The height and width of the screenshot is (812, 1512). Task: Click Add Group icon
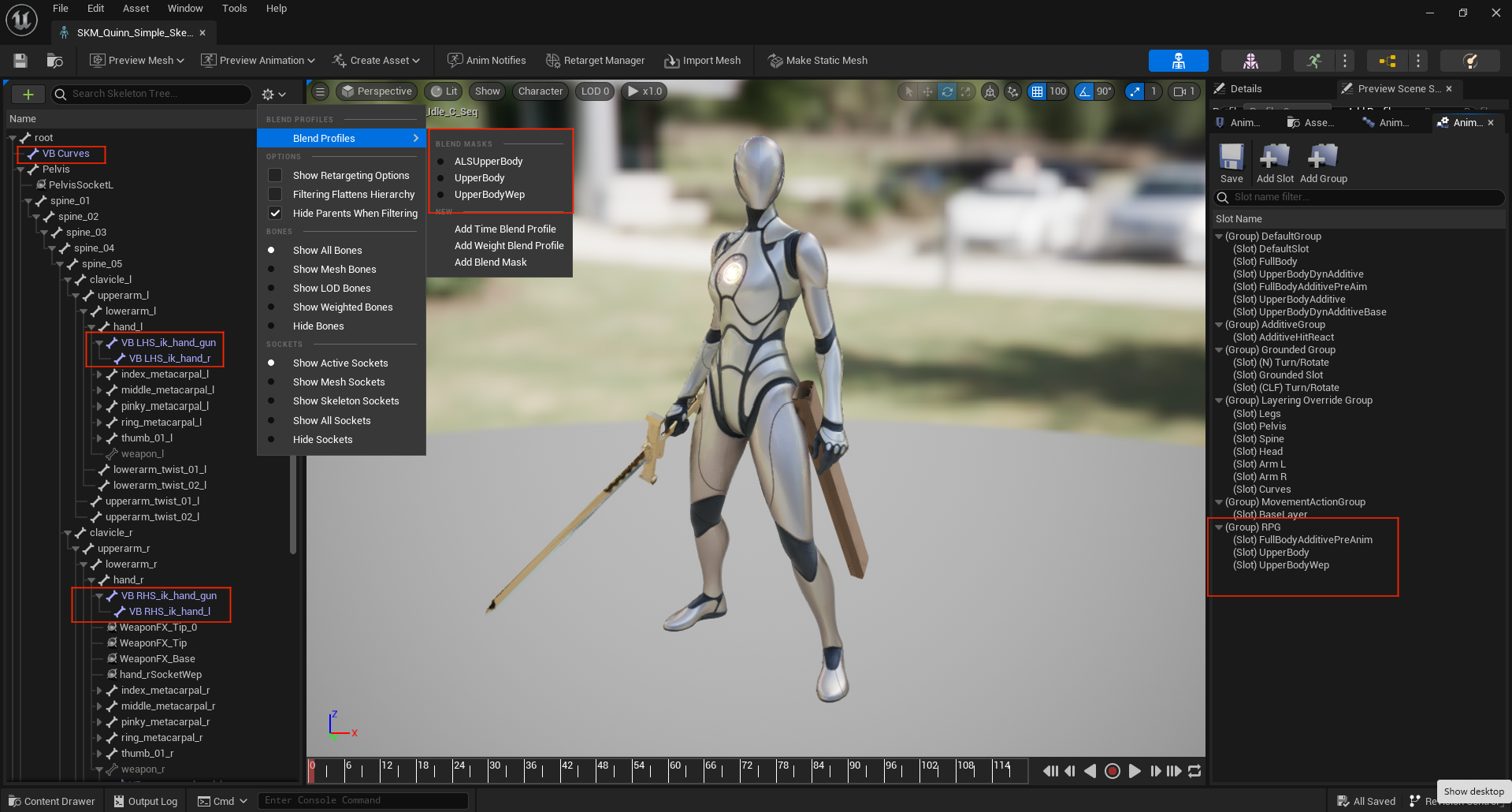click(1324, 163)
